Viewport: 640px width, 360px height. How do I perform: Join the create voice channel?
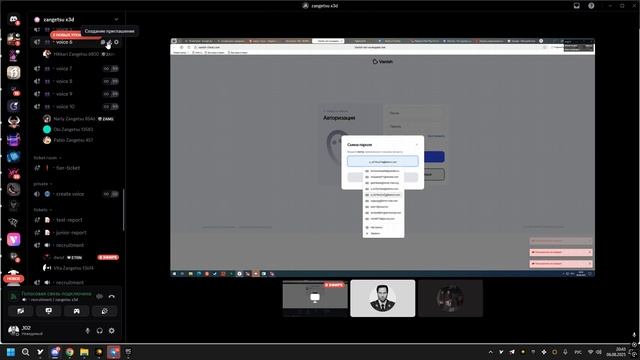pos(76,194)
